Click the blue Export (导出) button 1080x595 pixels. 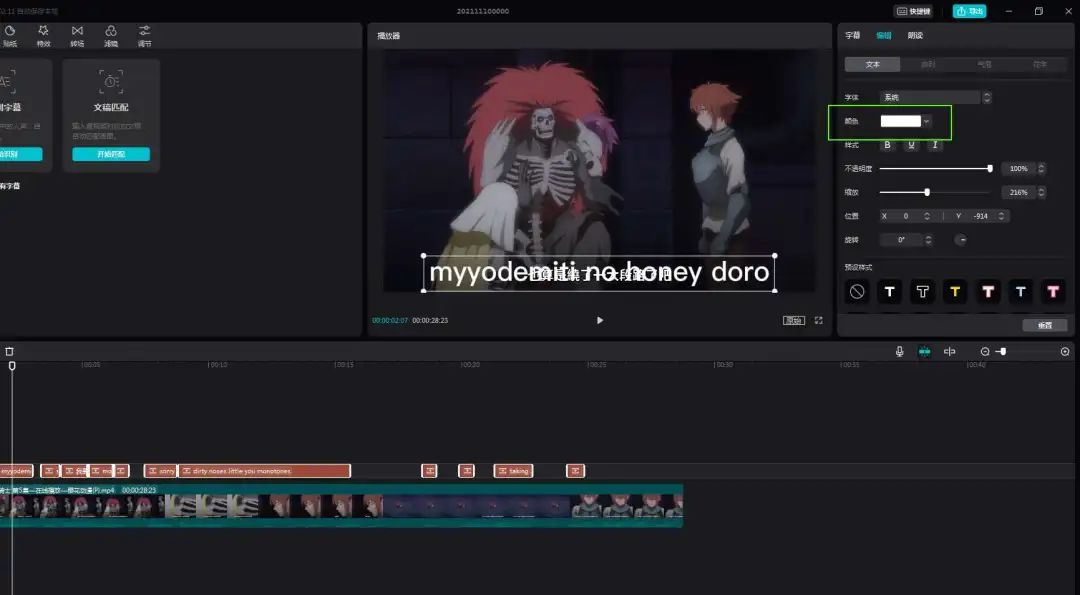click(969, 11)
